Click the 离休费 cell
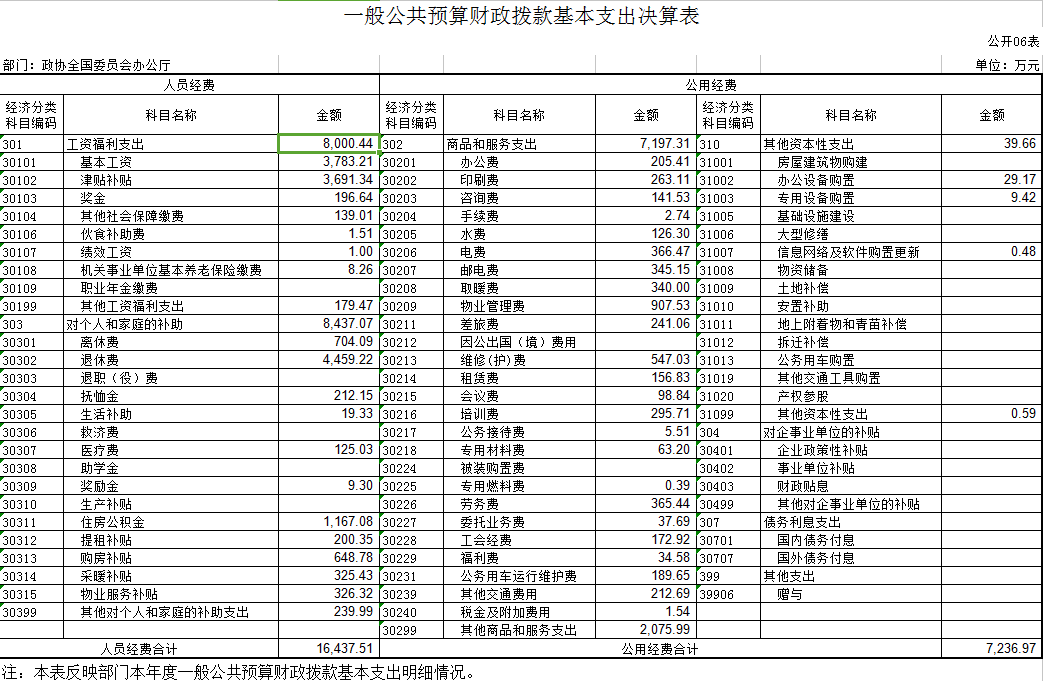This screenshot has height=681, width=1043. [171, 342]
